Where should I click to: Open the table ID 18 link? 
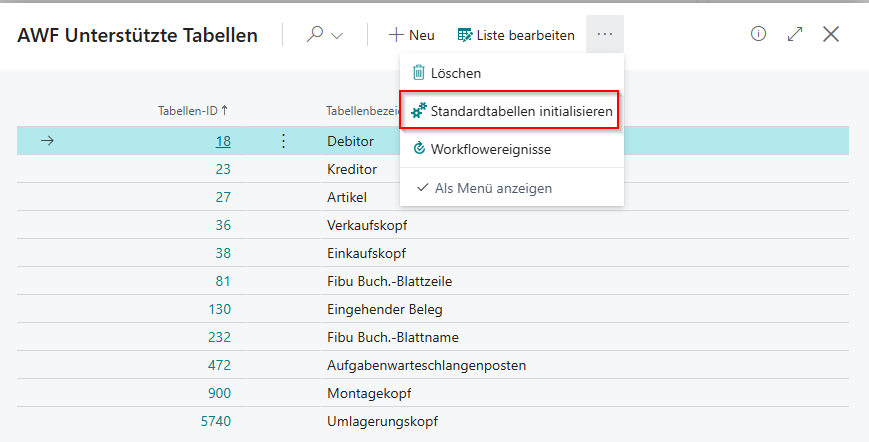(223, 141)
